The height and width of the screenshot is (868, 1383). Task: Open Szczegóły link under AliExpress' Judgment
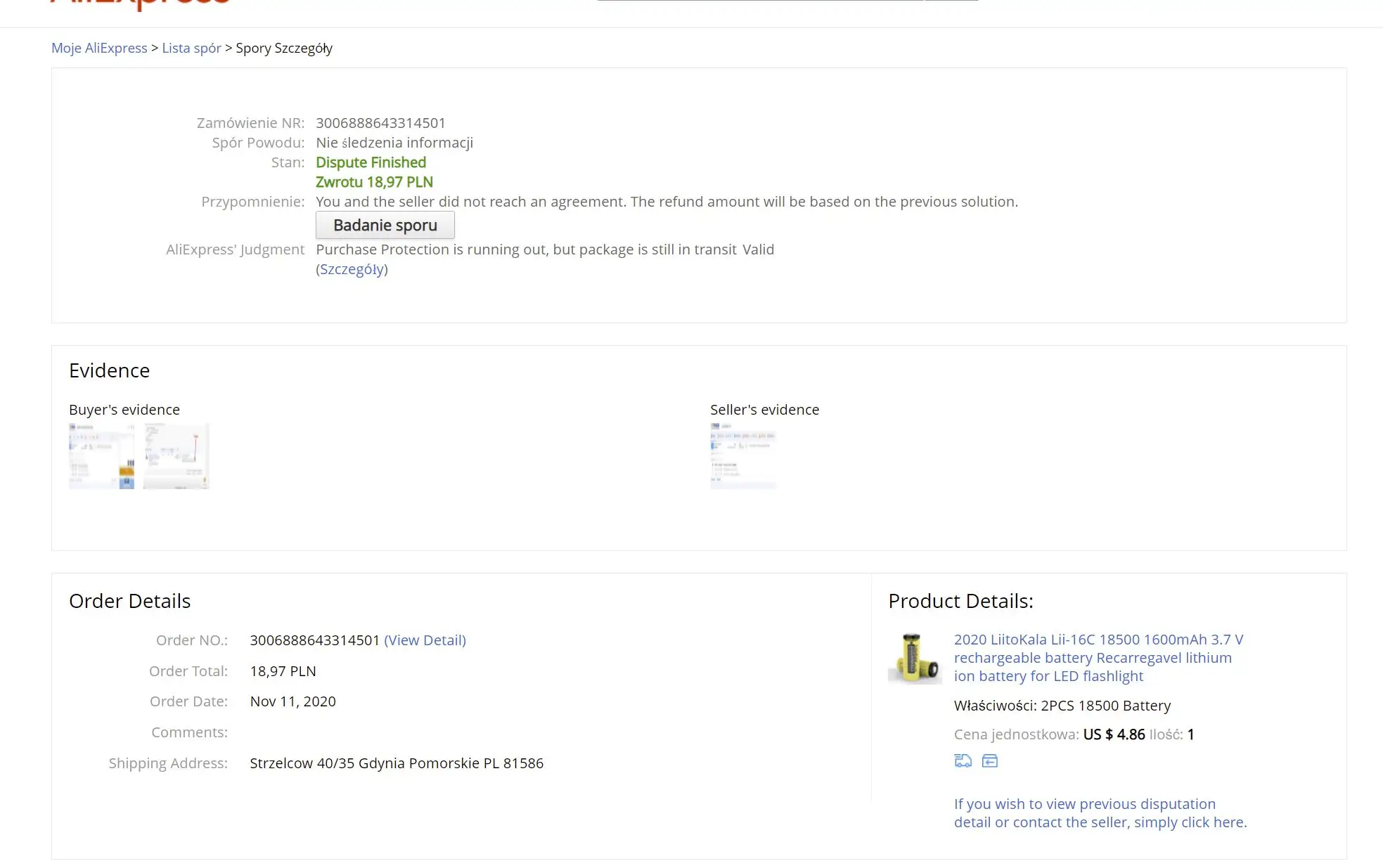352,269
